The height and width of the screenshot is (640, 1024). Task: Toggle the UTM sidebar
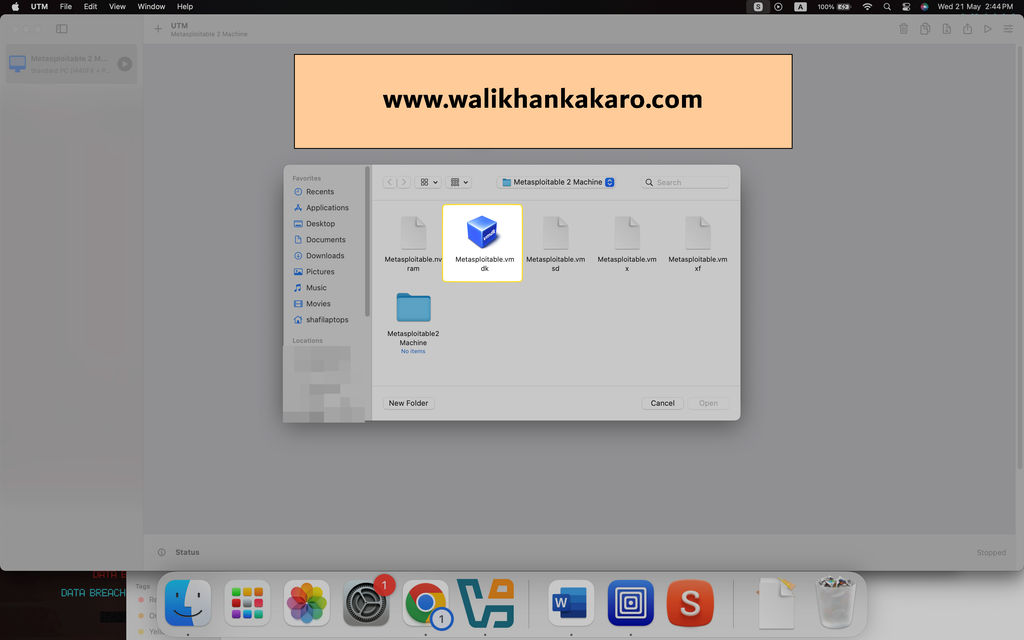click(x=62, y=29)
